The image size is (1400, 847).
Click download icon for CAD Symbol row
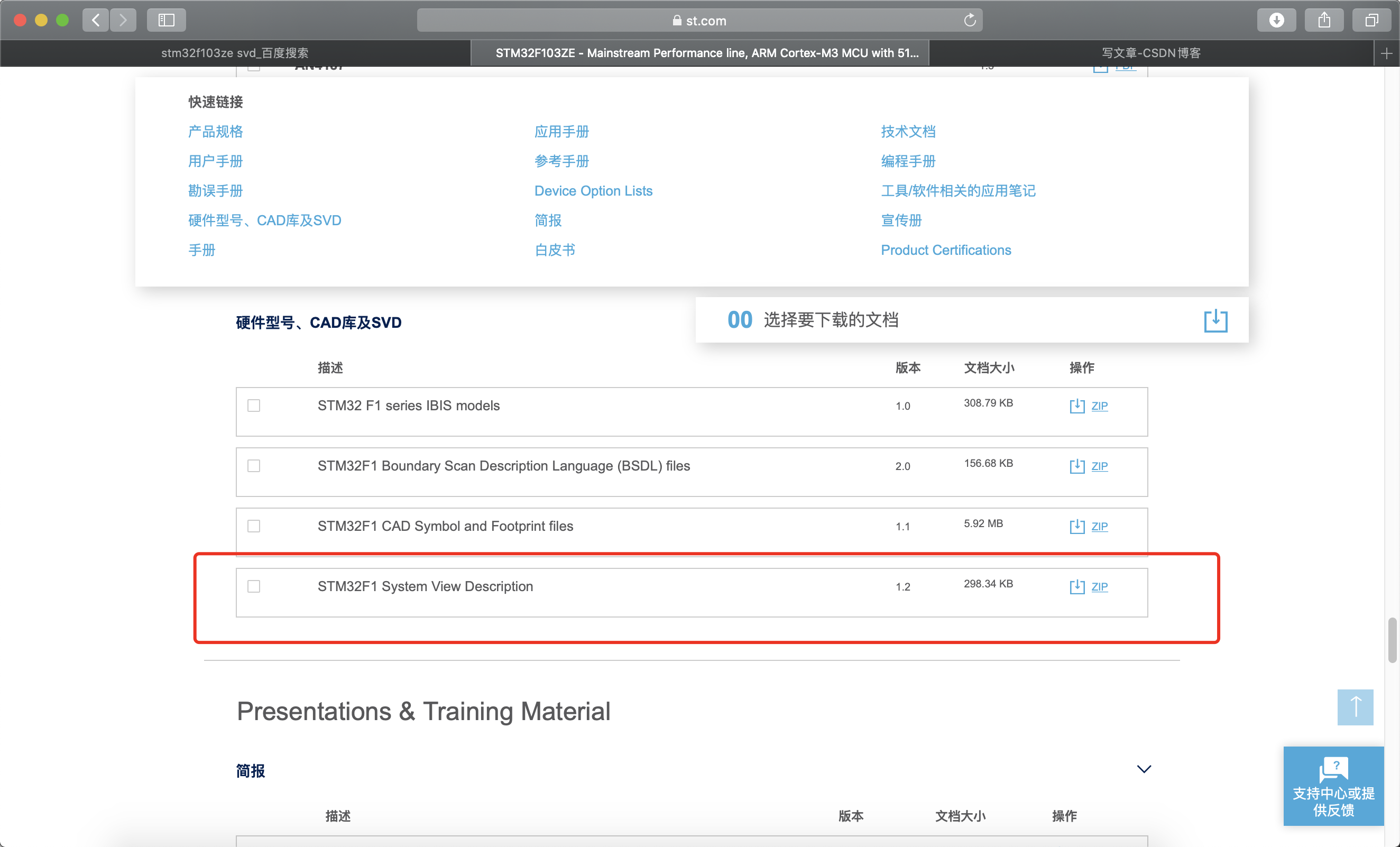(x=1077, y=526)
